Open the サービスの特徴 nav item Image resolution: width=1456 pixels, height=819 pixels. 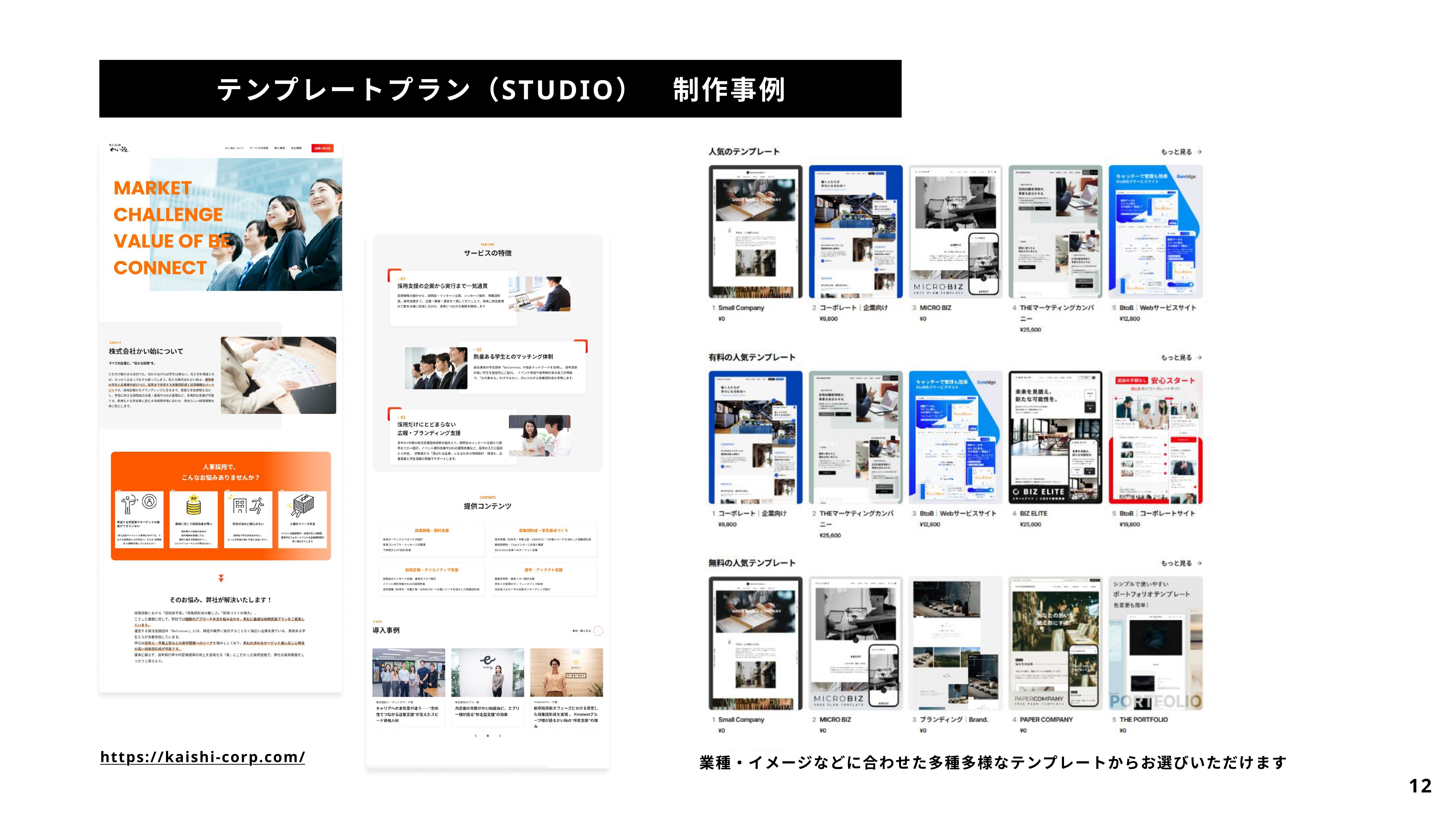coord(259,148)
